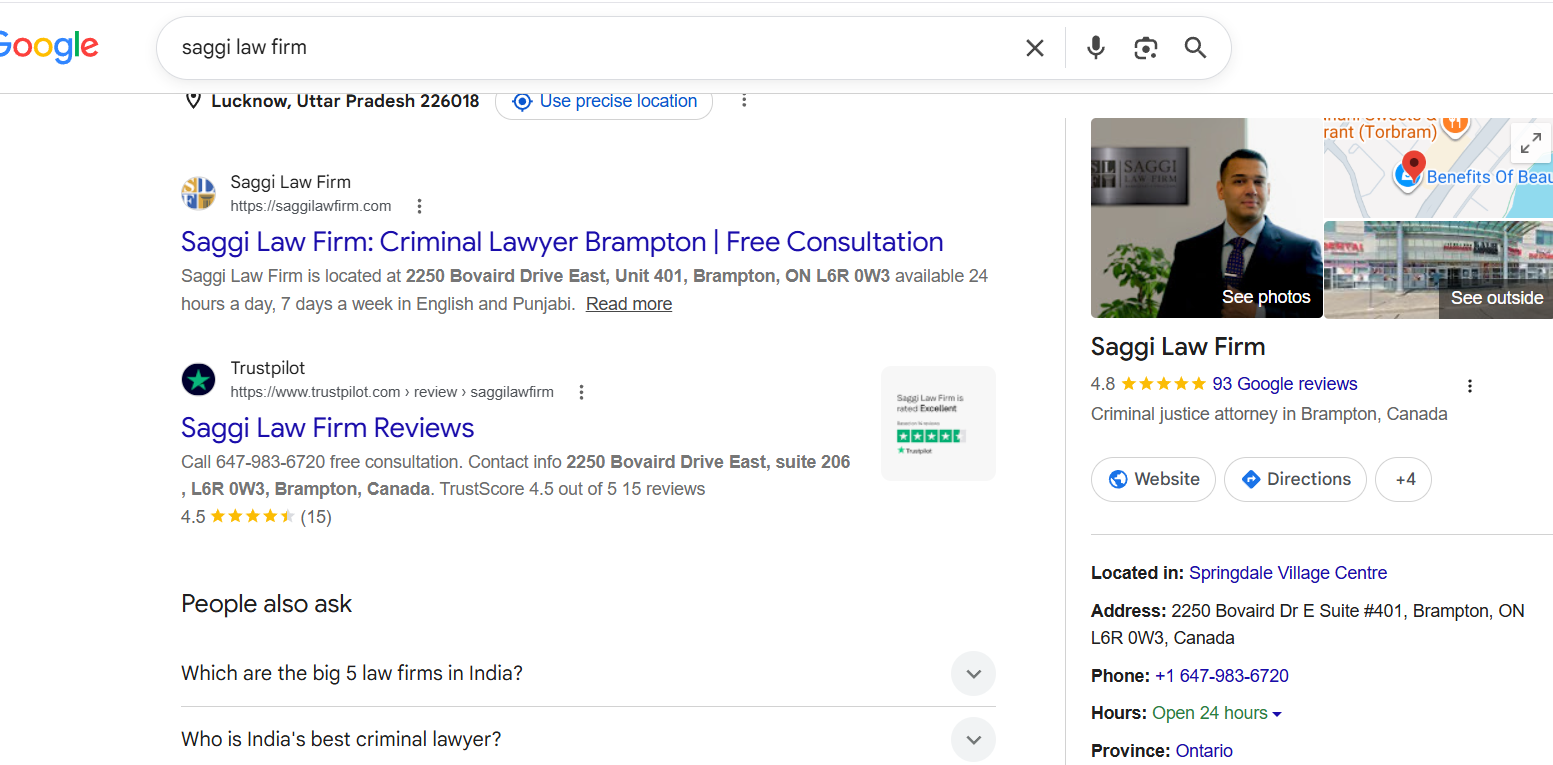1553x765 pixels.
Task: Click the +4 more actions button
Action: (1403, 480)
